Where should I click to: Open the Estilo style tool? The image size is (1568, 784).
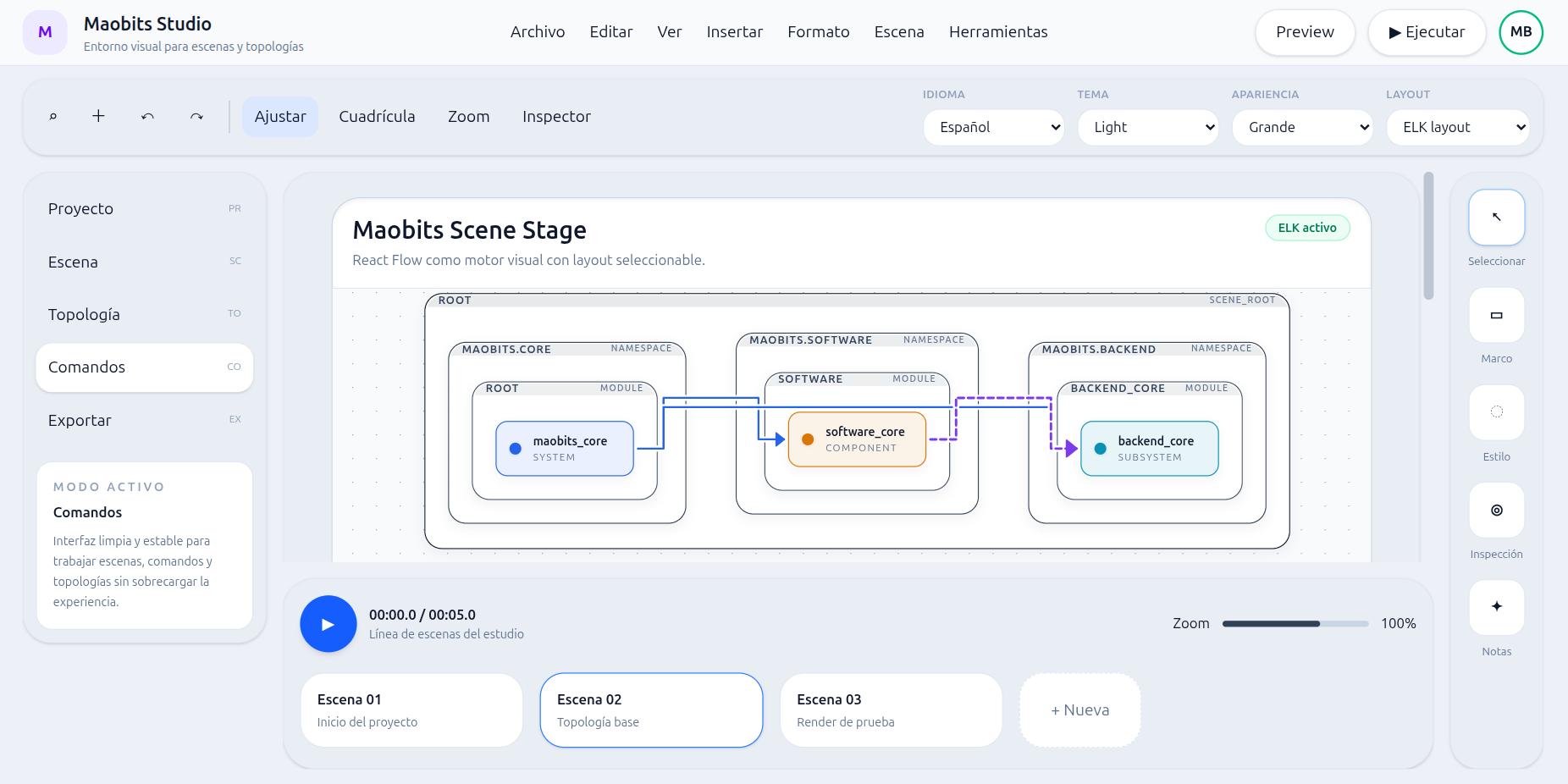pyautogui.click(x=1496, y=412)
